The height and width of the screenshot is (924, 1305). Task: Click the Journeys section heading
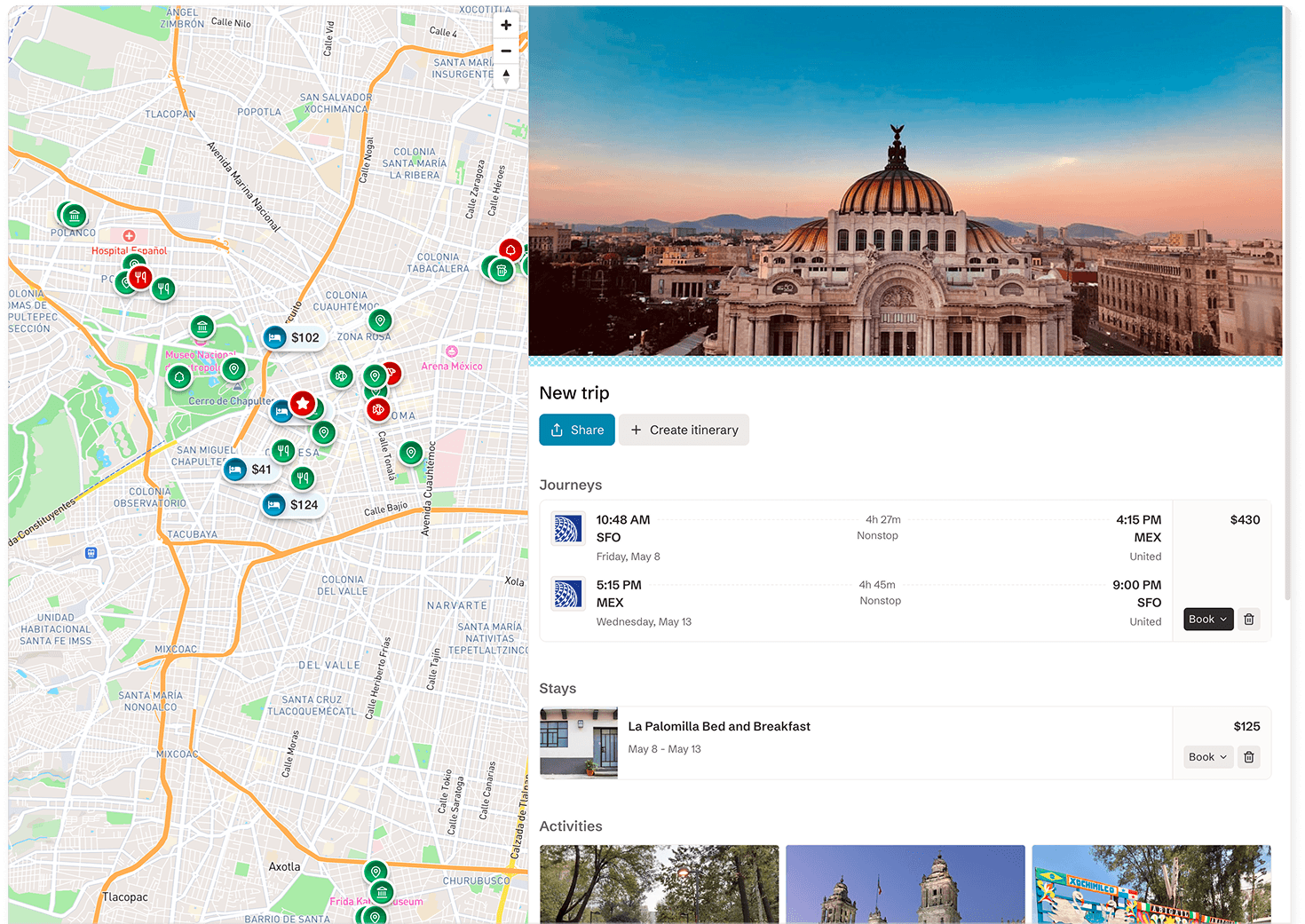(x=571, y=485)
